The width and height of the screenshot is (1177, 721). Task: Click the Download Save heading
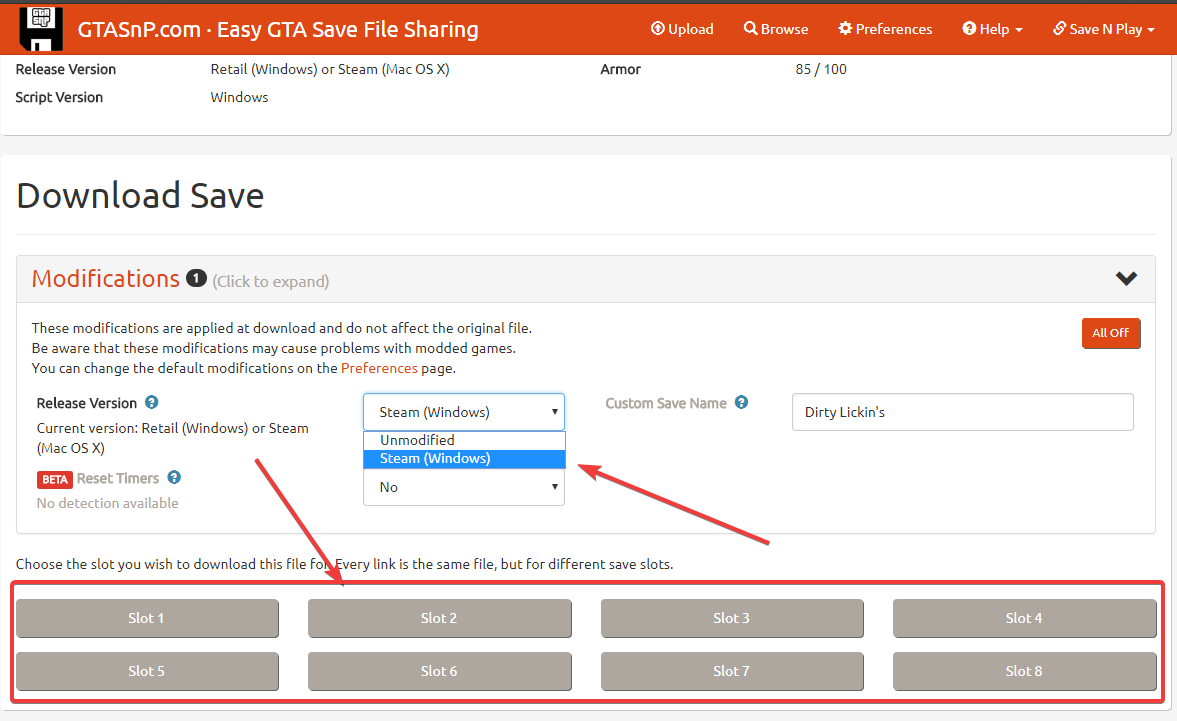coord(140,196)
